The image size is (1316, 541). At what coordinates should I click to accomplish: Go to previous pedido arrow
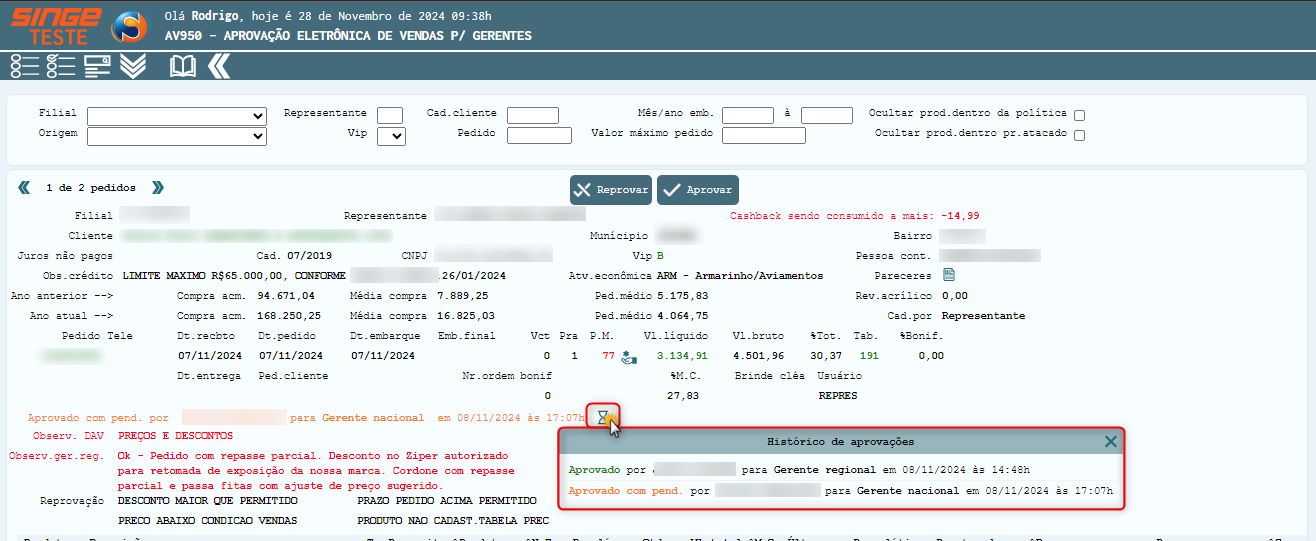(x=24, y=188)
